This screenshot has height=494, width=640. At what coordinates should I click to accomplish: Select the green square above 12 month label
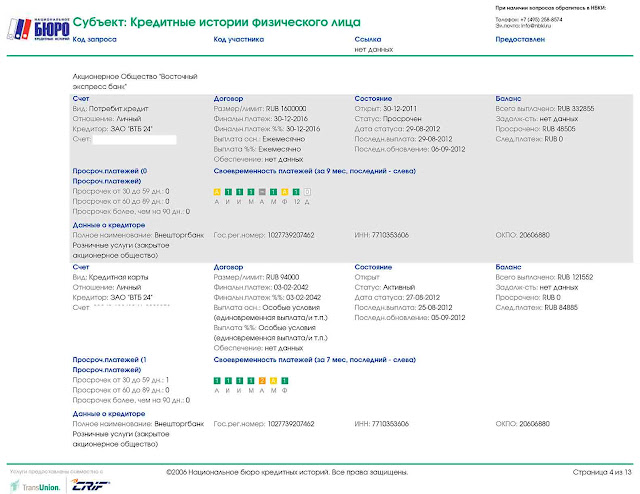[296, 192]
